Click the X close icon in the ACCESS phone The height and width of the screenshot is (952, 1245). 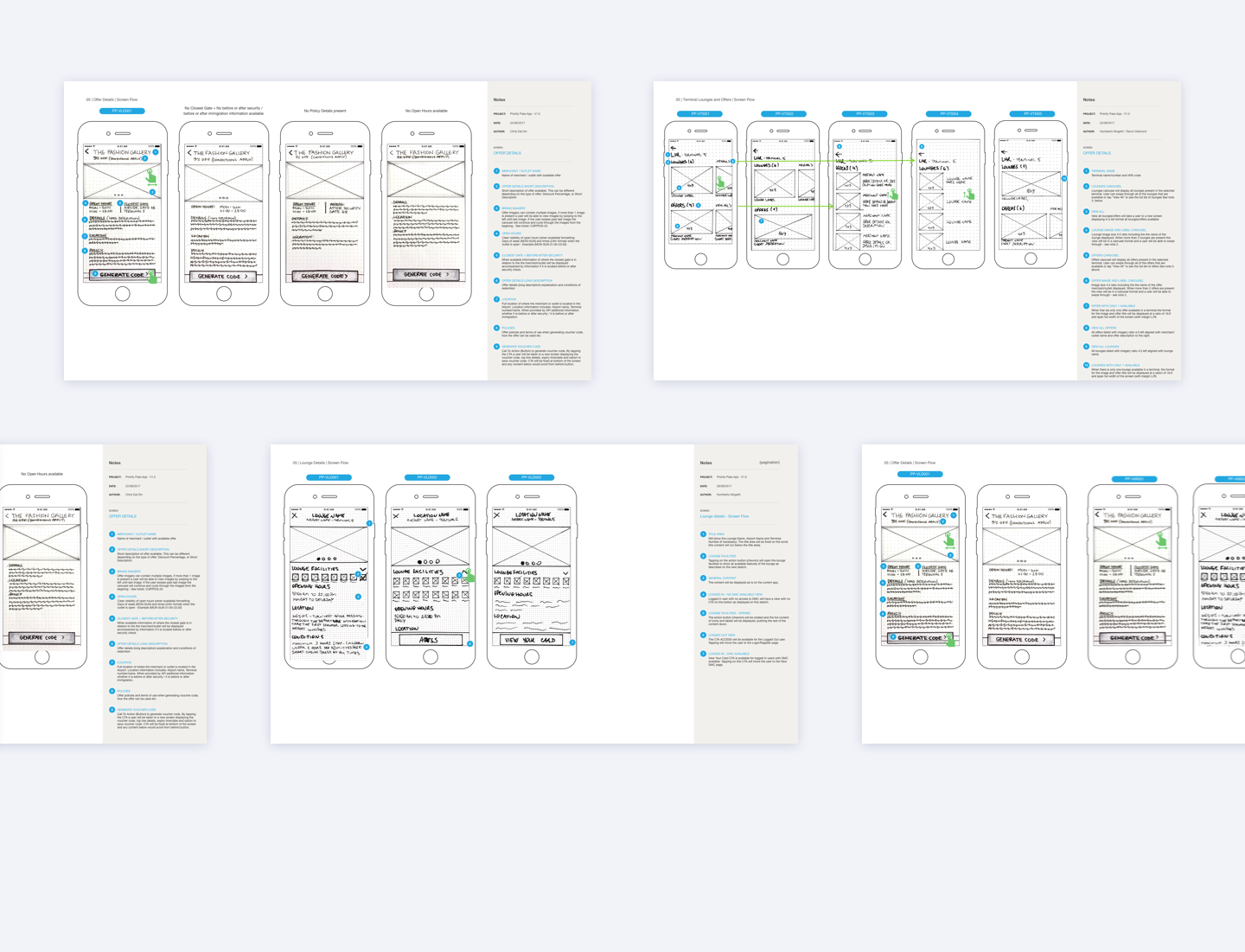pyautogui.click(x=396, y=516)
